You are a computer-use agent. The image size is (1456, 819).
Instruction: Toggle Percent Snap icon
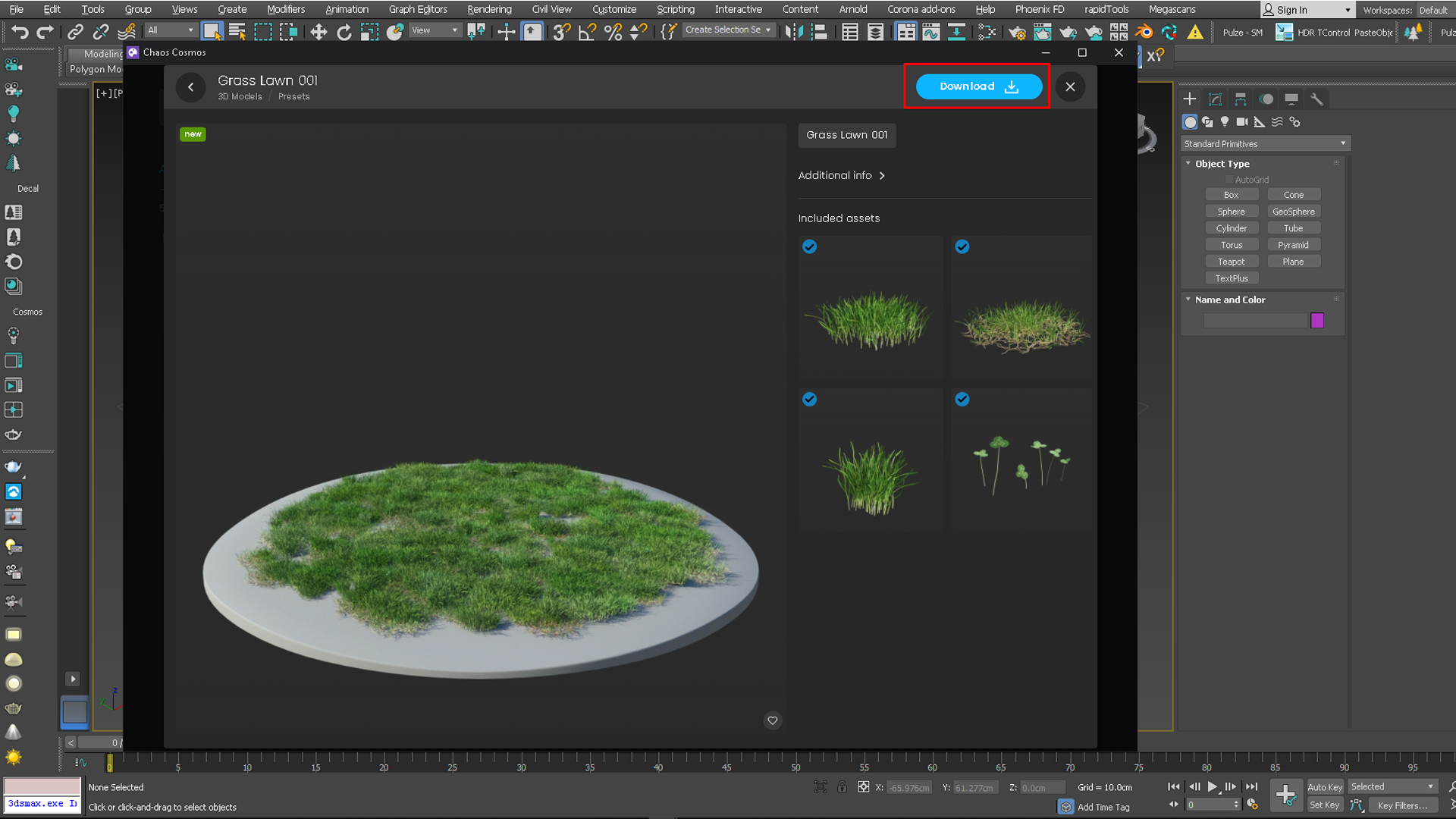613,32
